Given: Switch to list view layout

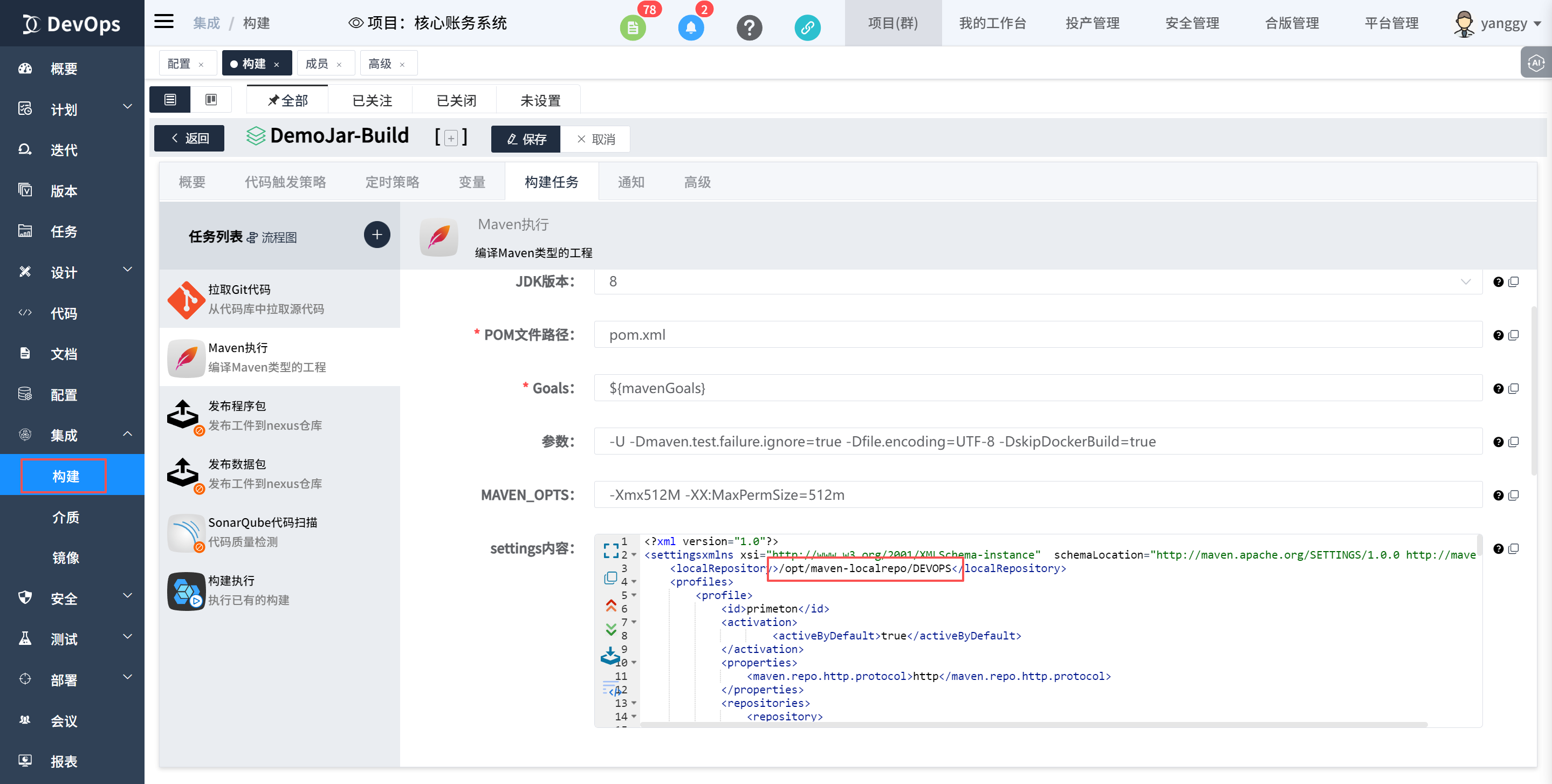Looking at the screenshot, I should tap(170, 100).
